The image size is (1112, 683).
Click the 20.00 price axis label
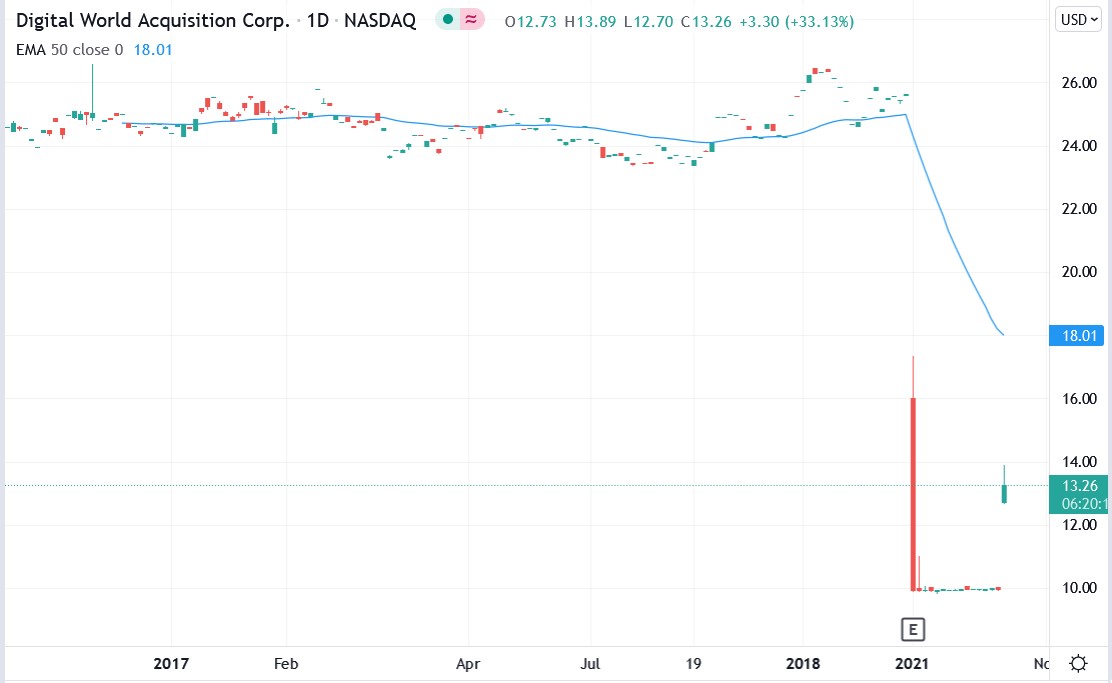tap(1079, 272)
